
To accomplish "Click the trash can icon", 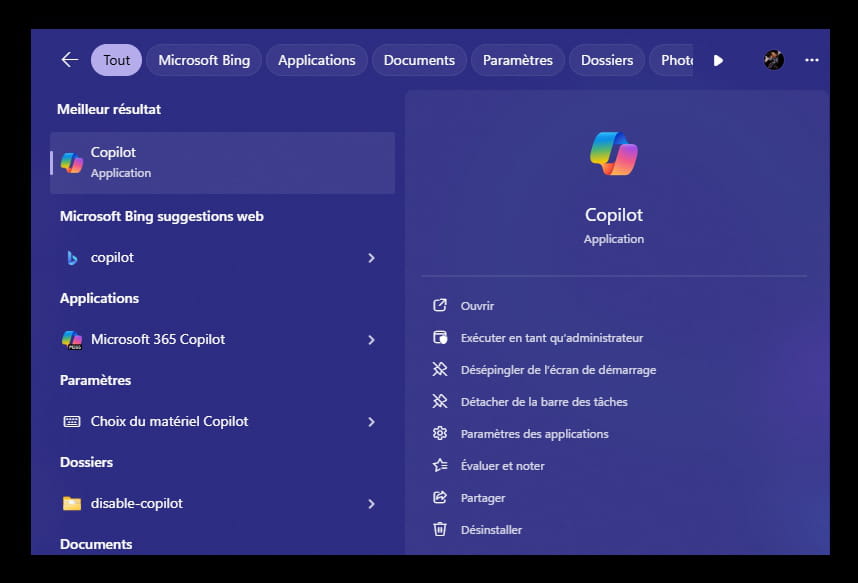I will [x=440, y=529].
